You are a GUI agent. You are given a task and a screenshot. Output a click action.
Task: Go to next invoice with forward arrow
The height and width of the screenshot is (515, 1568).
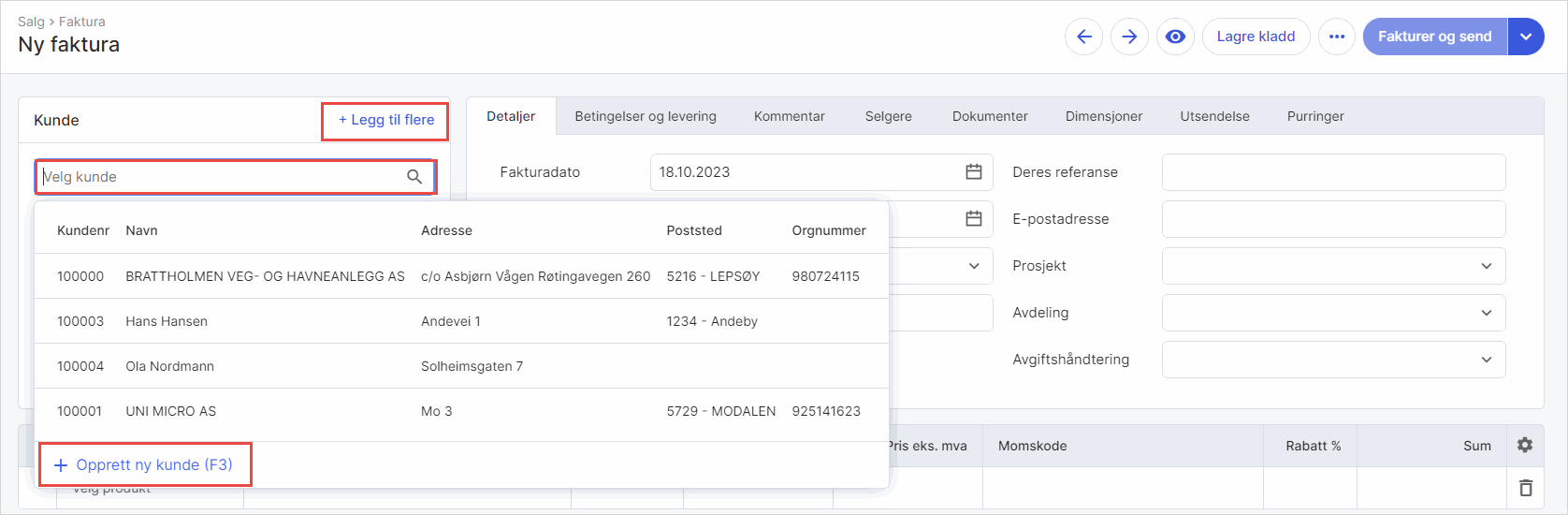(1129, 37)
